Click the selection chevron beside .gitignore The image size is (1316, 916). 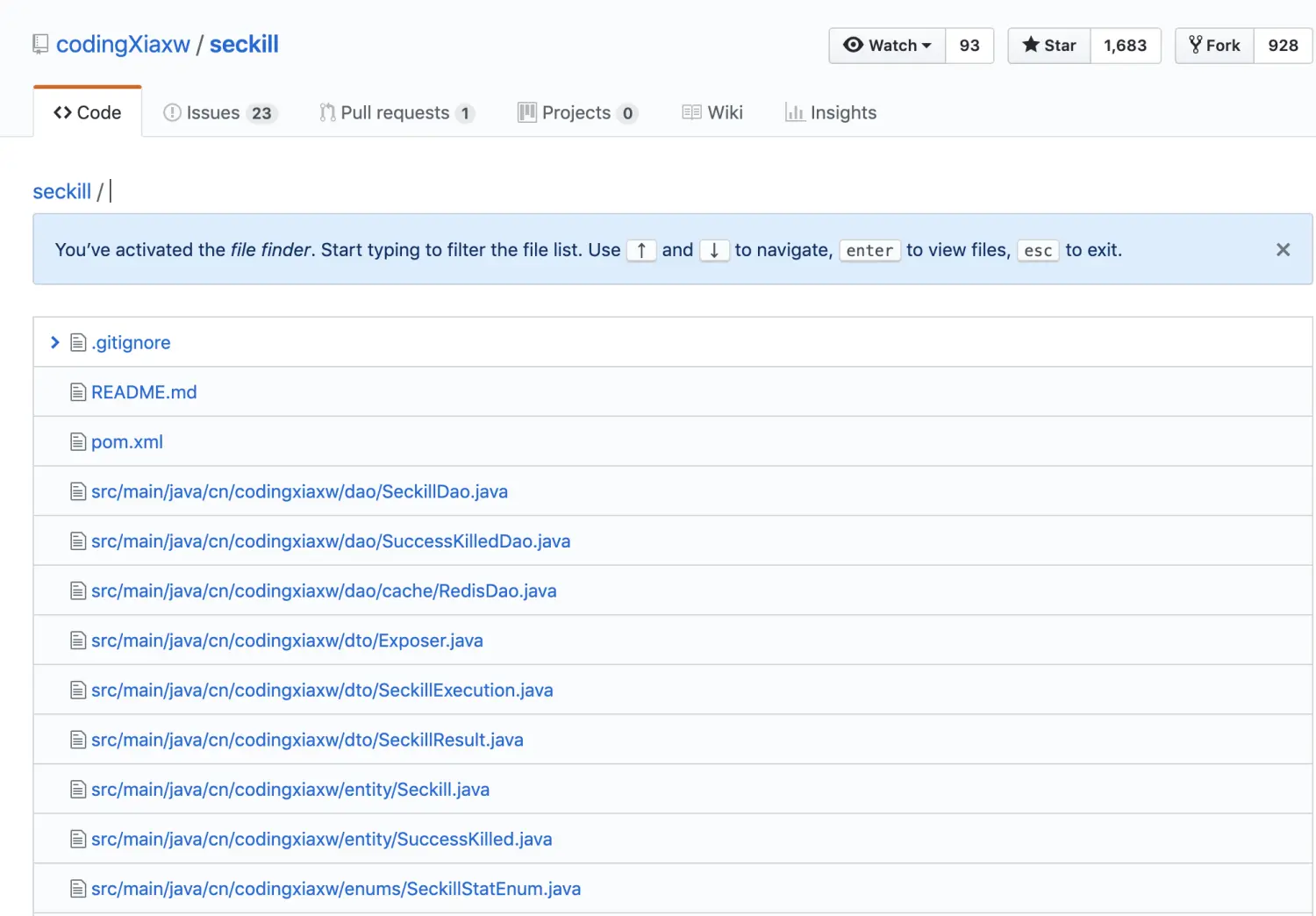54,342
